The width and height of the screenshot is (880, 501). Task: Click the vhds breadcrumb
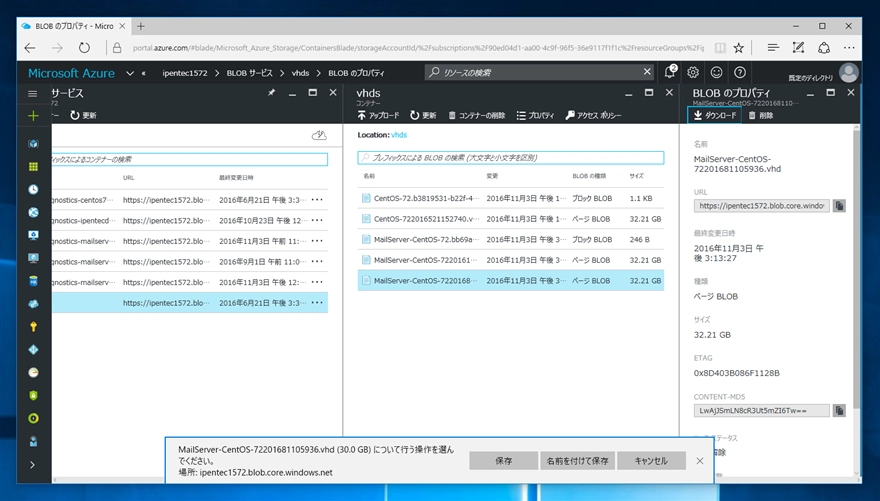(x=300, y=73)
